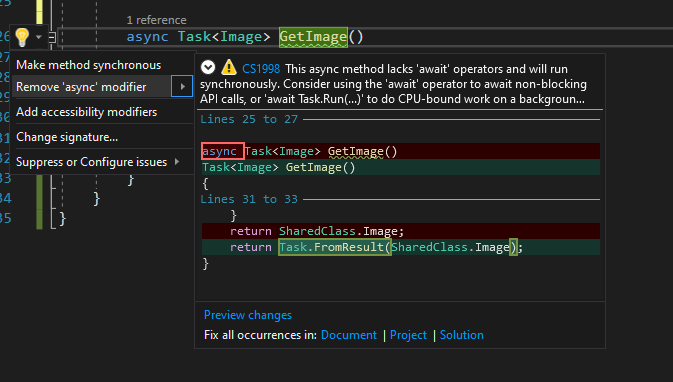This screenshot has width=673, height=382.
Task: Click the 'async' keyword in editor line
Action: [147, 37]
